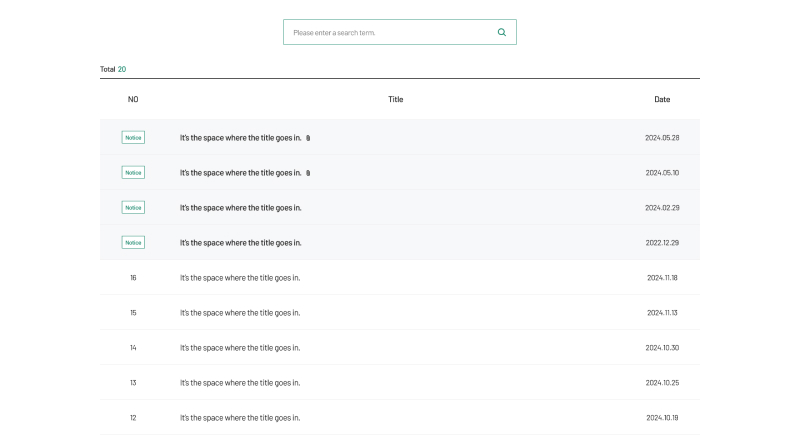Open notice title dated 2024.05.10
Viewport: 800px width, 448px height.
pos(240,173)
